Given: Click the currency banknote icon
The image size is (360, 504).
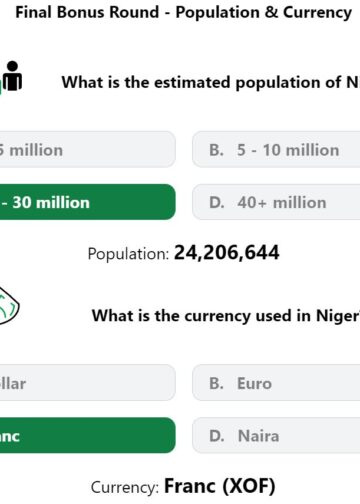Looking at the screenshot, I should point(9,306).
